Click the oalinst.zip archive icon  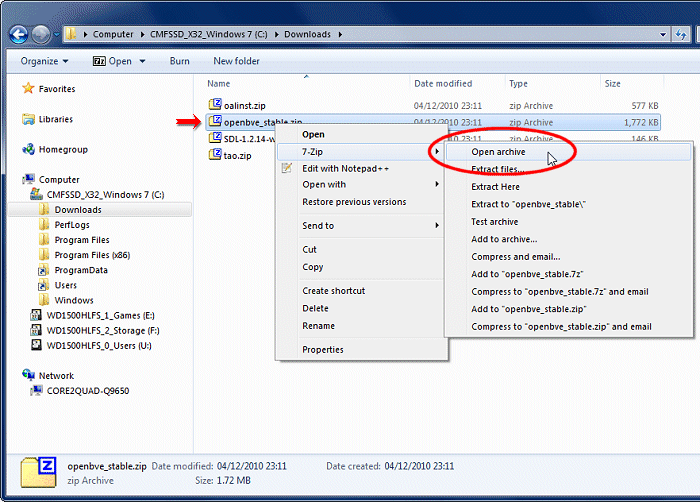click(215, 105)
